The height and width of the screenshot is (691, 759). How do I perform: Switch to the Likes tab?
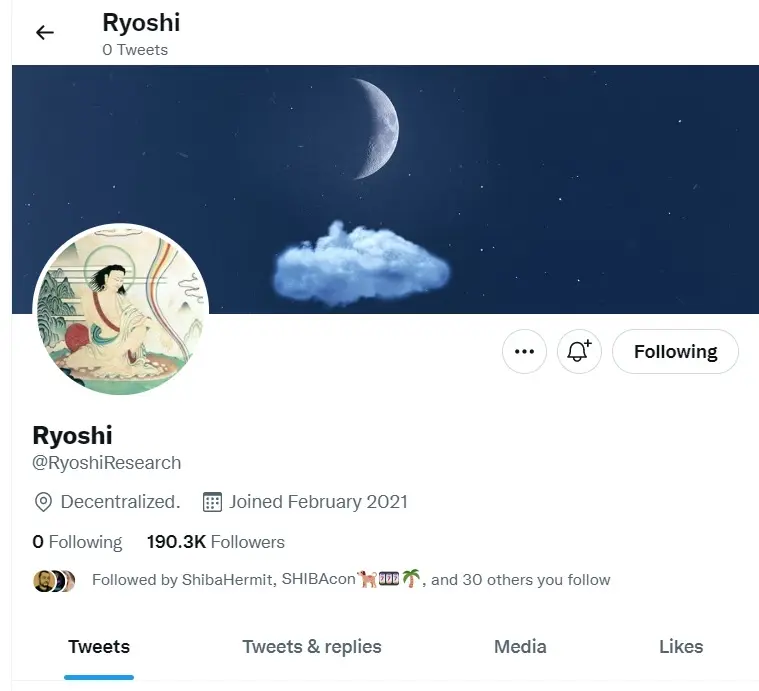click(x=681, y=647)
